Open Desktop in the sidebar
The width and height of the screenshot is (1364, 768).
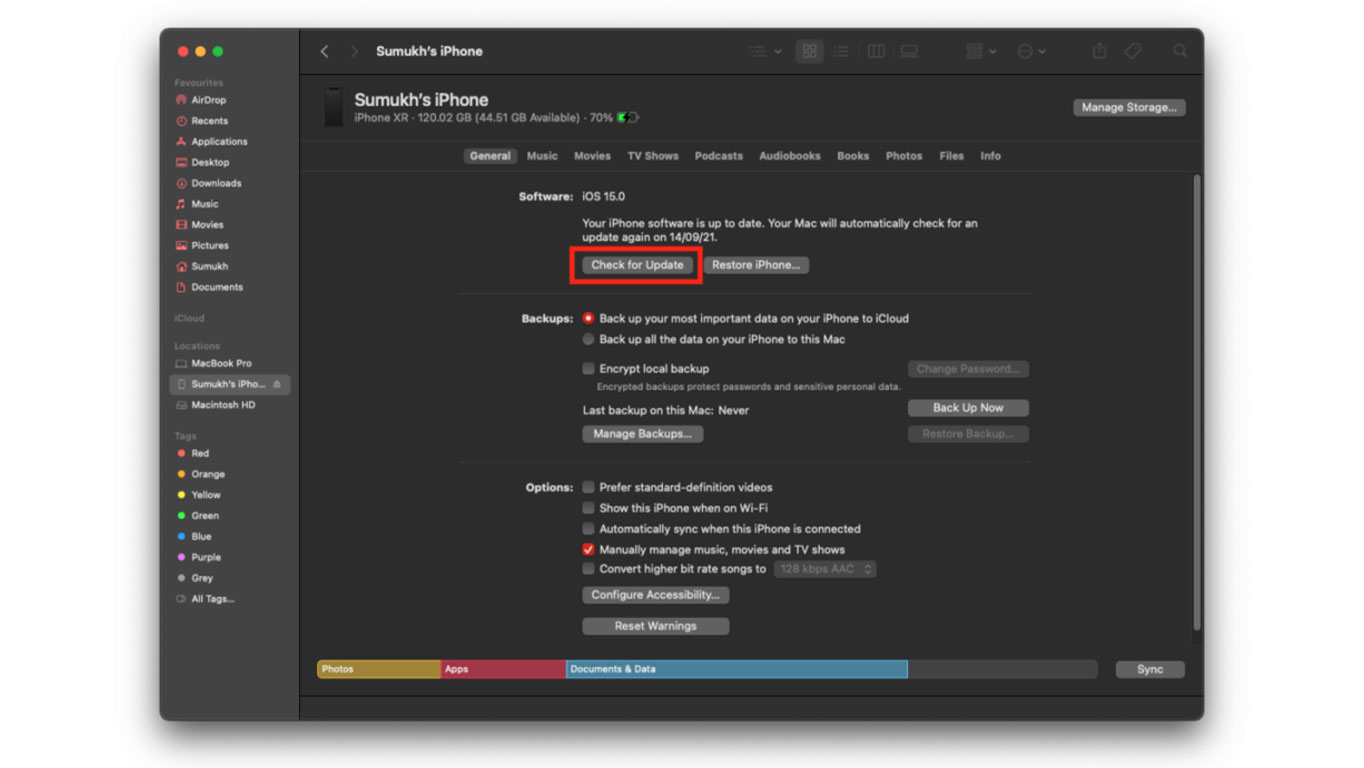(x=210, y=162)
